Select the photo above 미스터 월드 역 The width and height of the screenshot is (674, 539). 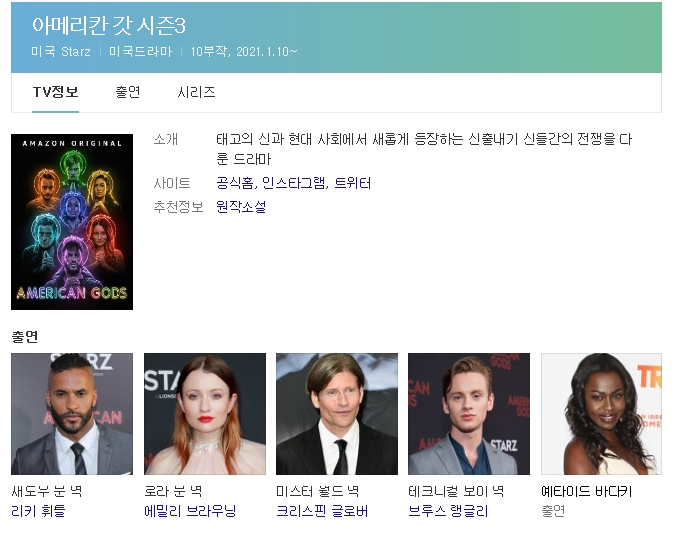click(337, 413)
